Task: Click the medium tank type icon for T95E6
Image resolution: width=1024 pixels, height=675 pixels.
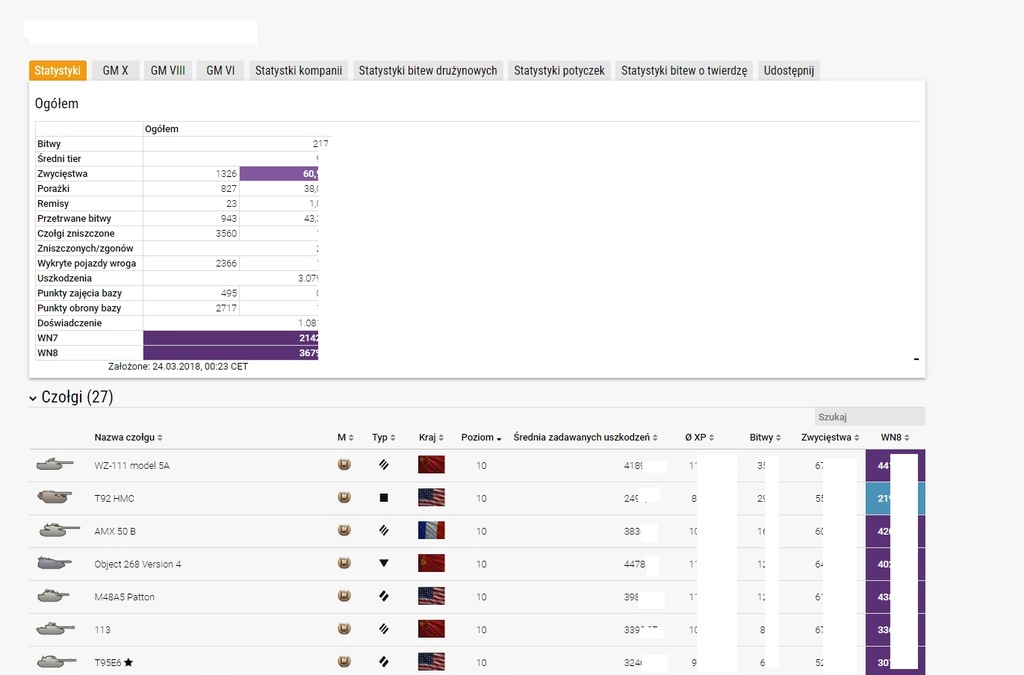Action: (384, 661)
